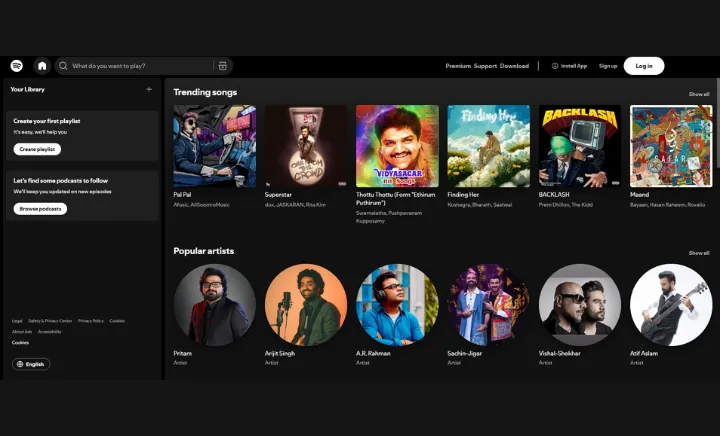Click 'Prem Dhillon, The Kidd' artist text

click(x=566, y=205)
